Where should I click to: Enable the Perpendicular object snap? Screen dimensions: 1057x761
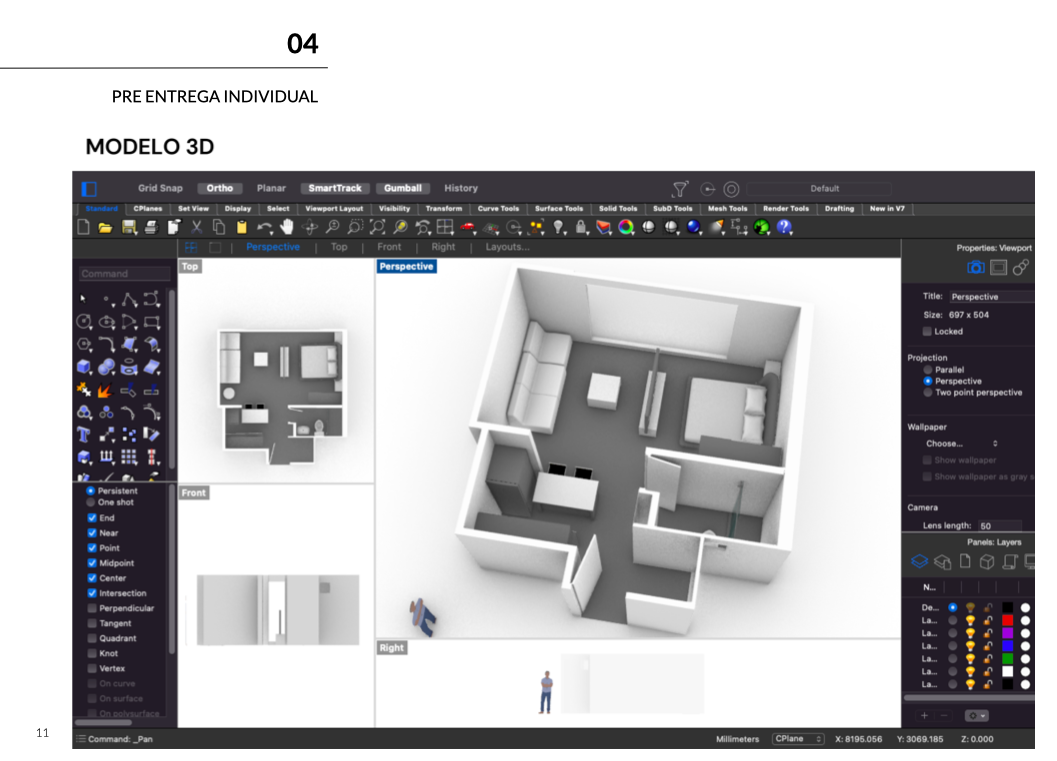(93, 608)
